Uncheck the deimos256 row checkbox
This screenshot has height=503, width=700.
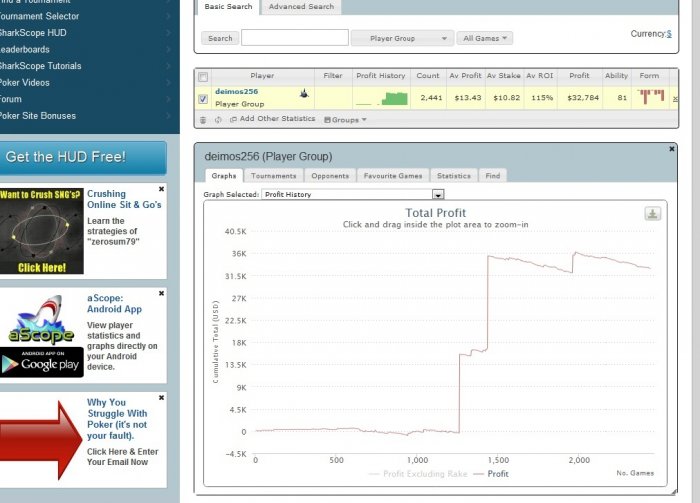(x=203, y=99)
